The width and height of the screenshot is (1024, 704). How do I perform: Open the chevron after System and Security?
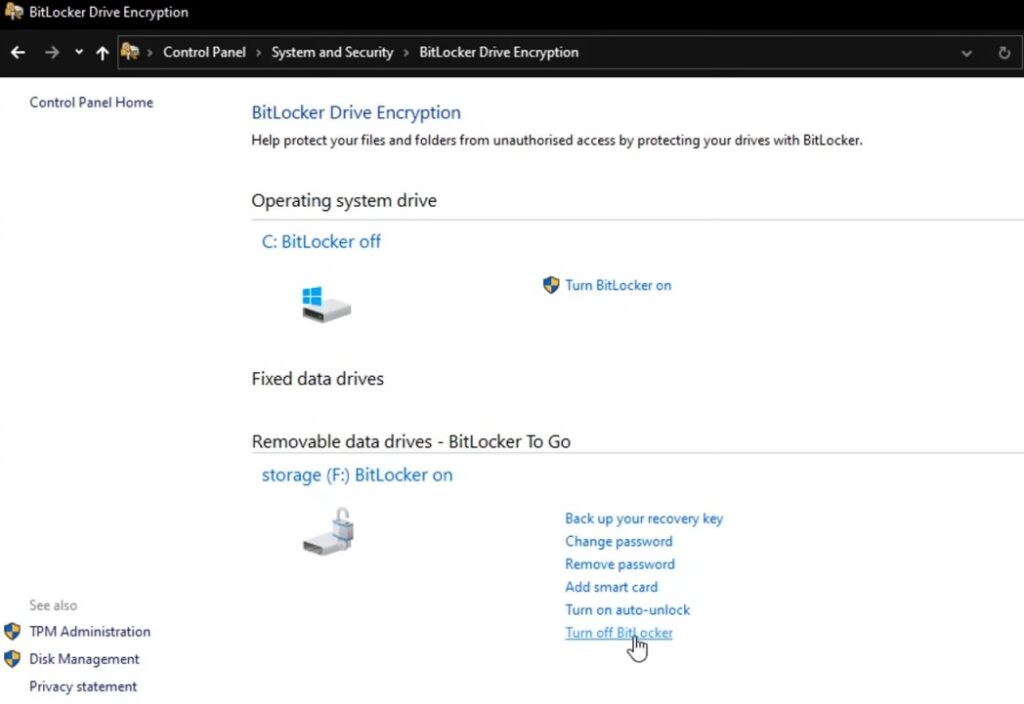point(406,53)
